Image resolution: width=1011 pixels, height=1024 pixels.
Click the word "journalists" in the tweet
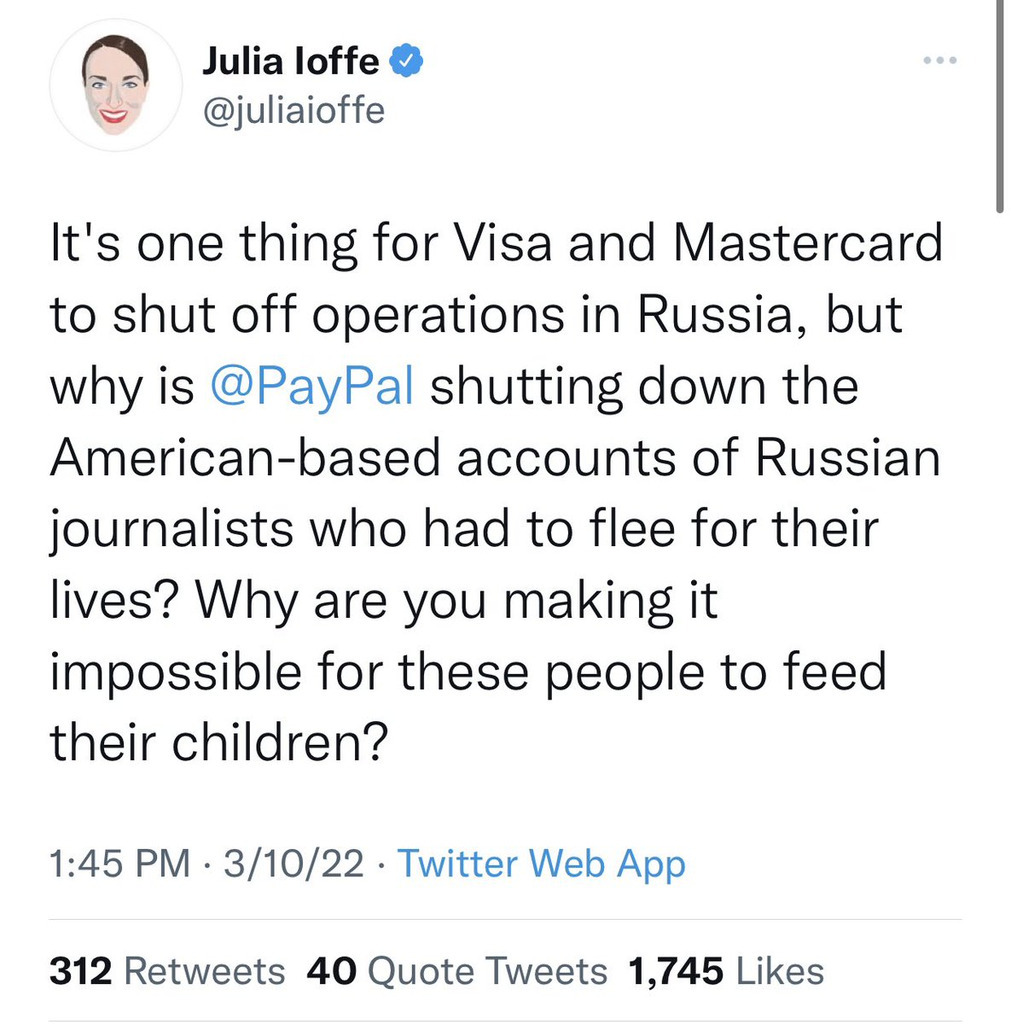coord(173,530)
